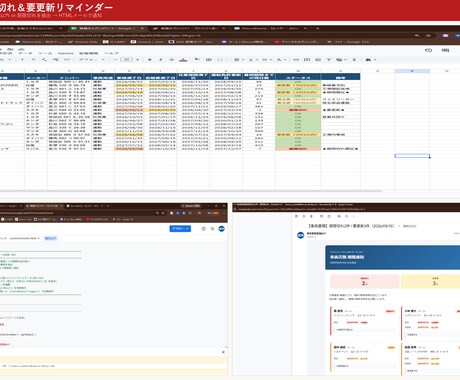Click the mark as unread icon in Gmail
The width and height of the screenshot is (460, 380).
[x=322, y=216]
